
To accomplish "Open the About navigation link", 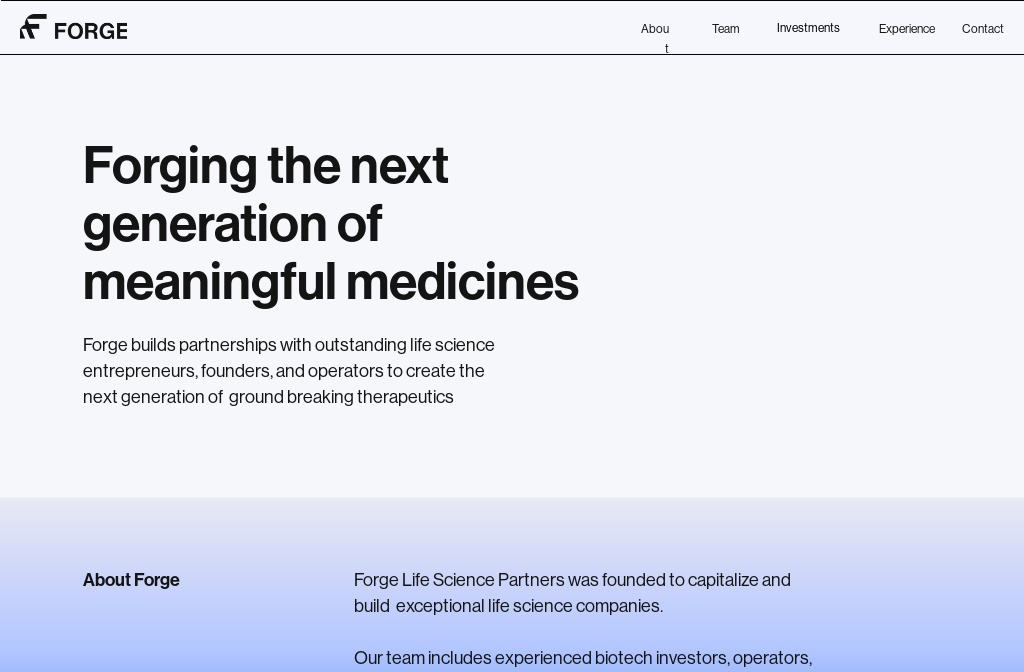I will click(x=655, y=30).
